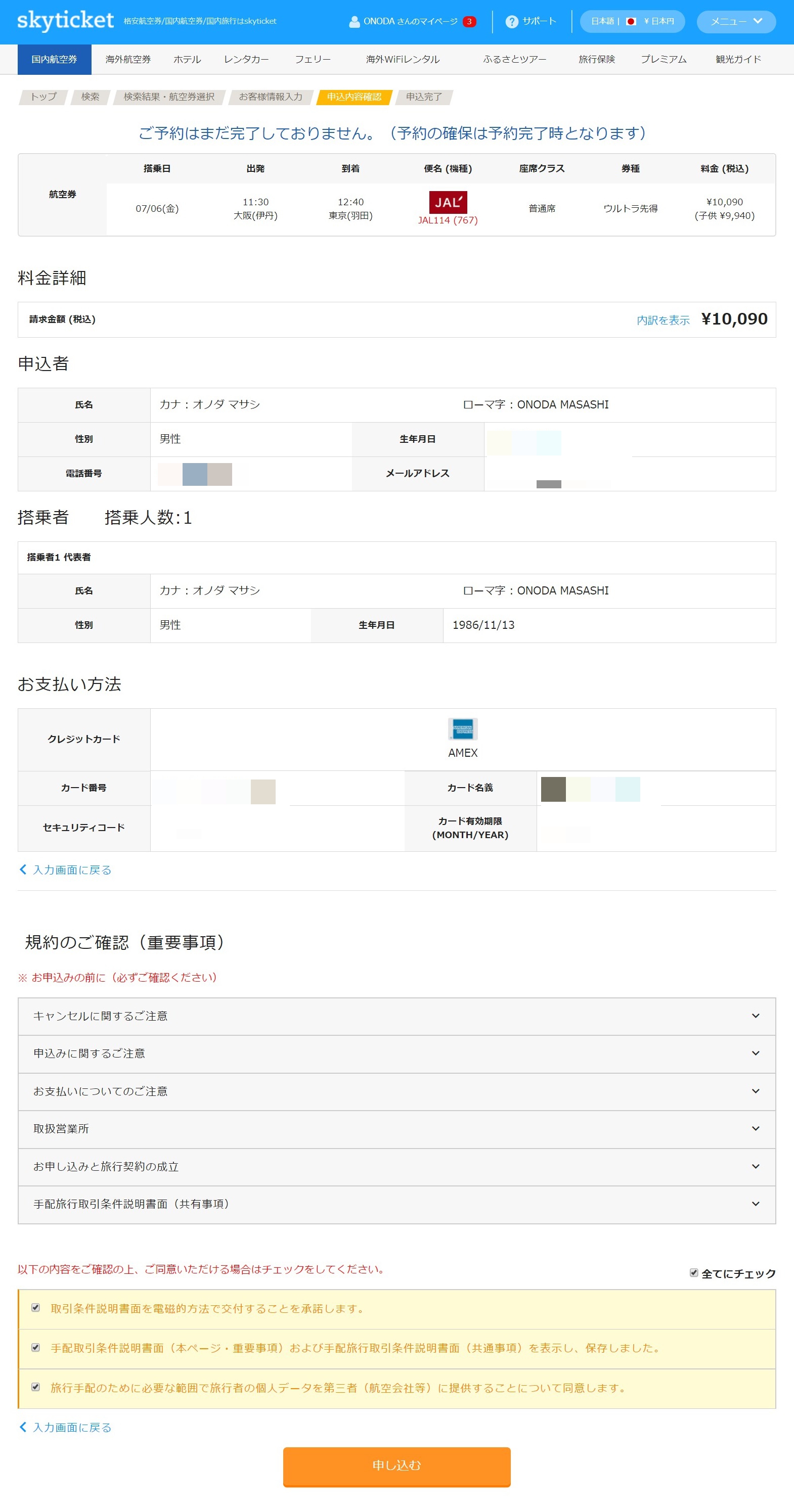
Task: Click the skyticket logo
Action: [x=65, y=21]
